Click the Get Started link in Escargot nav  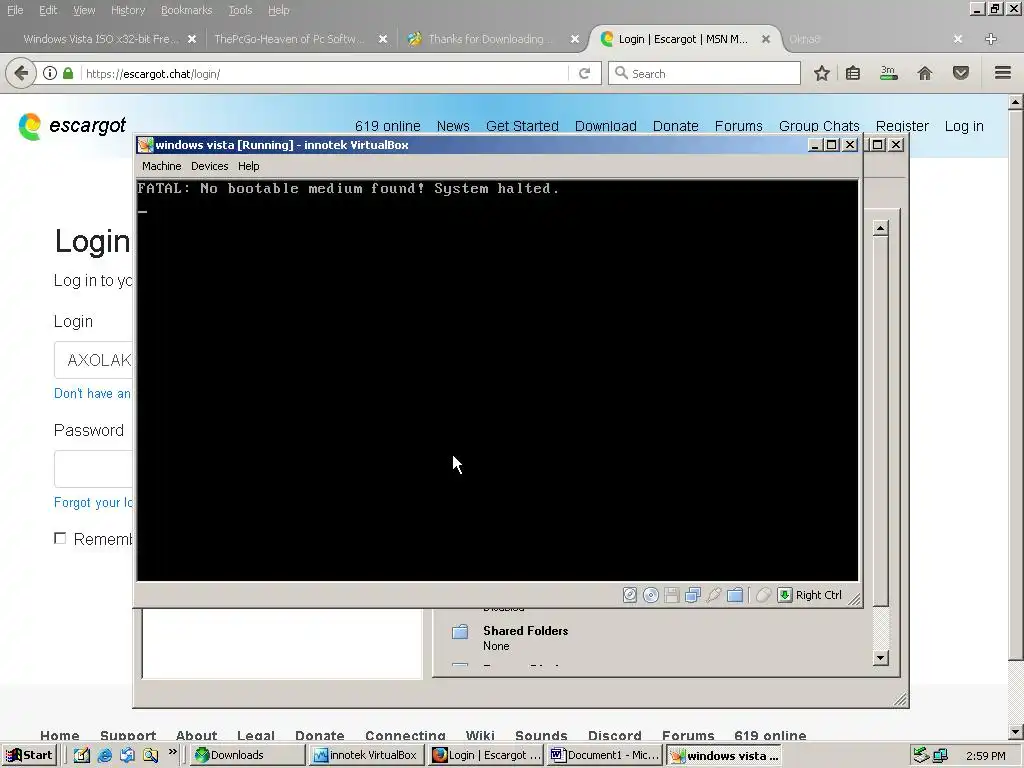point(522,126)
